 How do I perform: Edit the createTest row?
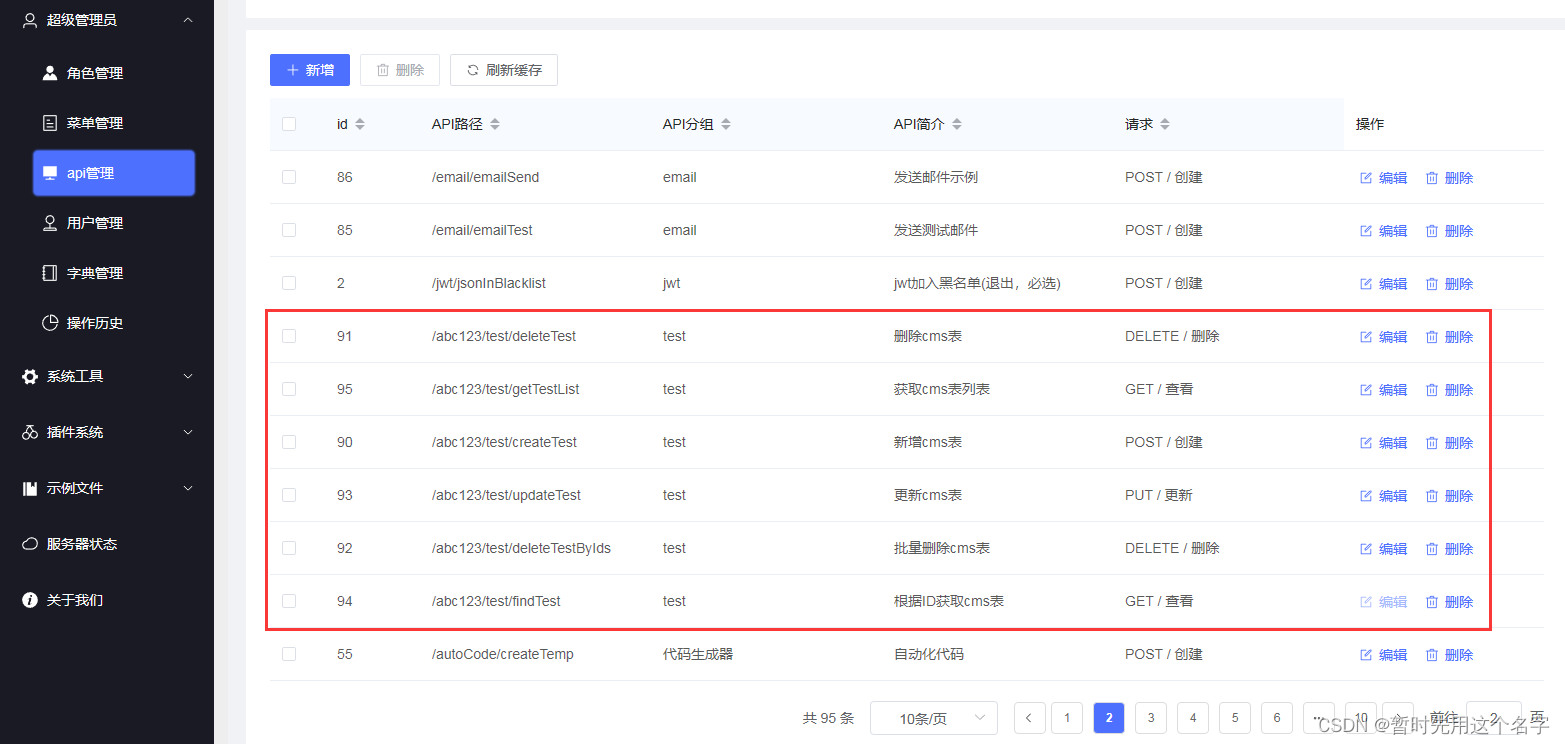[1383, 443]
